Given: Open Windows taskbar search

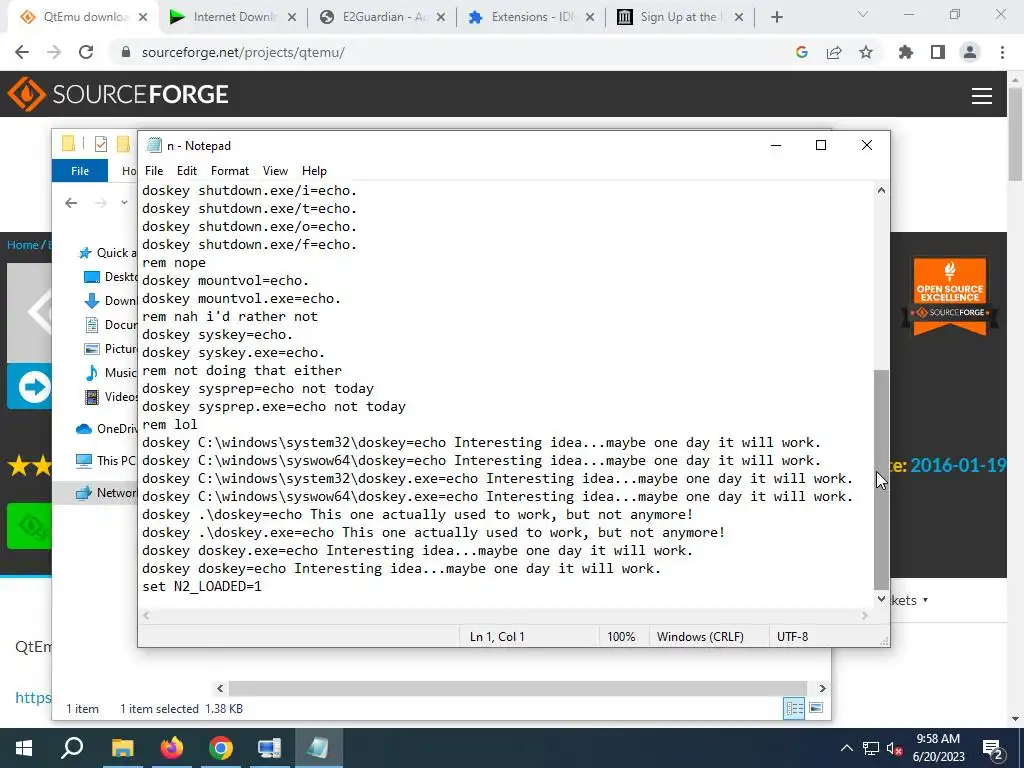Looking at the screenshot, I should pyautogui.click(x=72, y=748).
